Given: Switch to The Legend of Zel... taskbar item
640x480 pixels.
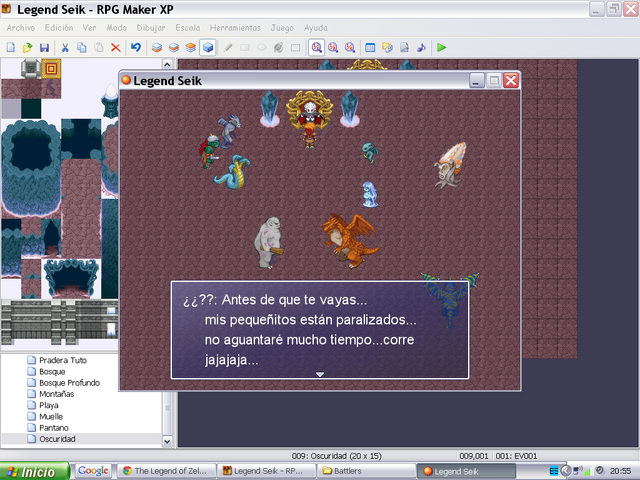Looking at the screenshot, I should click(167, 471).
